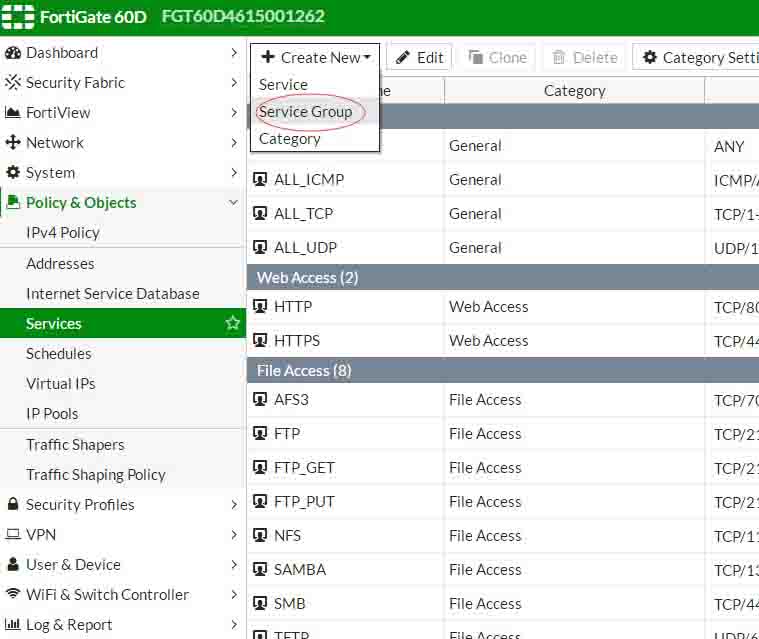The height and width of the screenshot is (639, 759).
Task: Click the SMB service icon
Action: point(260,603)
